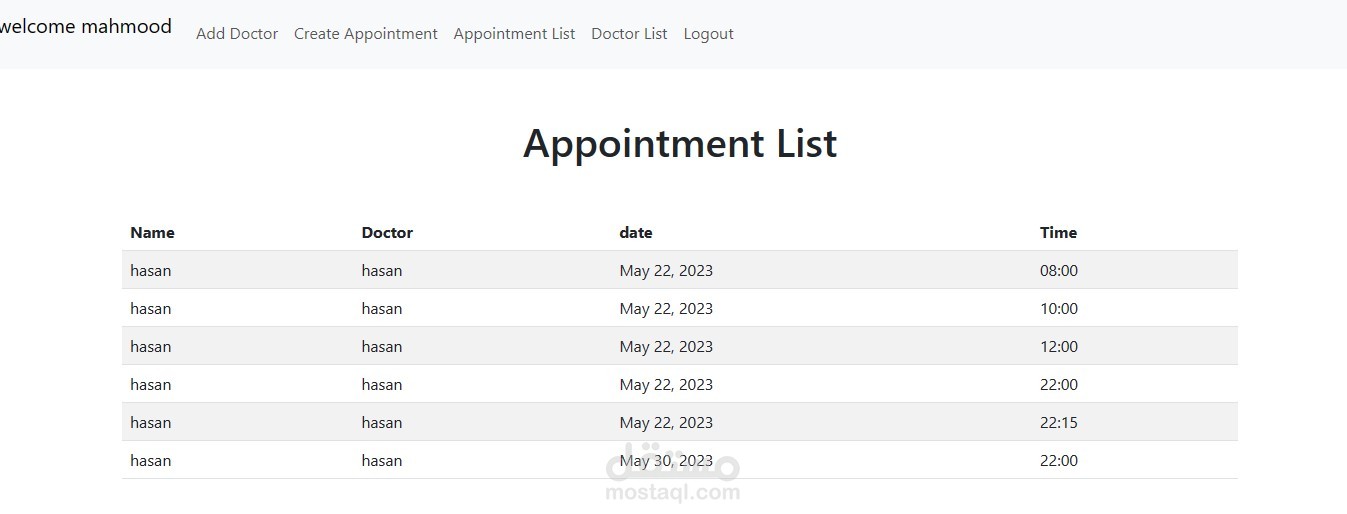Click the Appointment List page heading
Viewport: 1347px width, 514px height.
679,143
